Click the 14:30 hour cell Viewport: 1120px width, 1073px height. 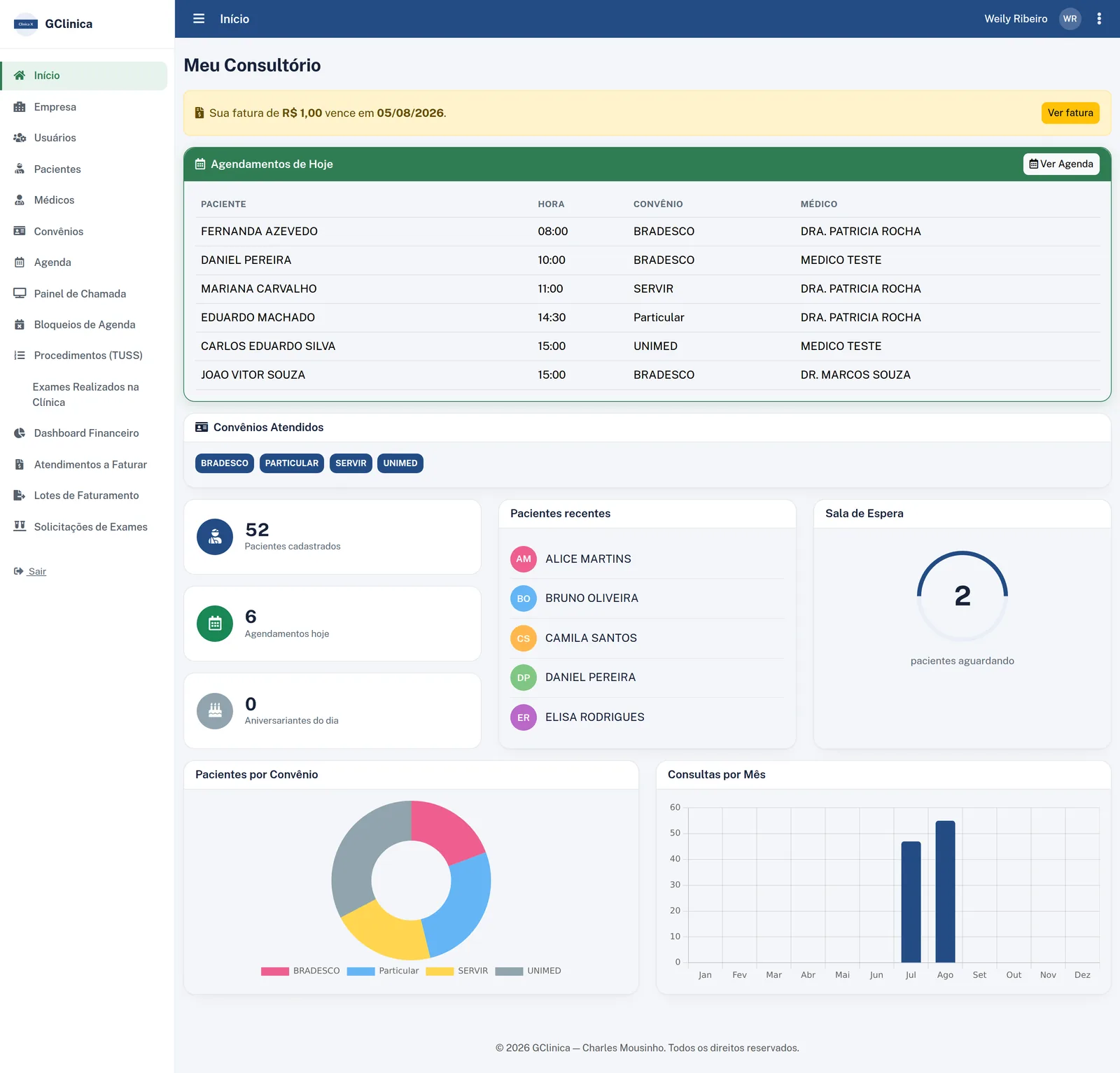click(x=552, y=318)
